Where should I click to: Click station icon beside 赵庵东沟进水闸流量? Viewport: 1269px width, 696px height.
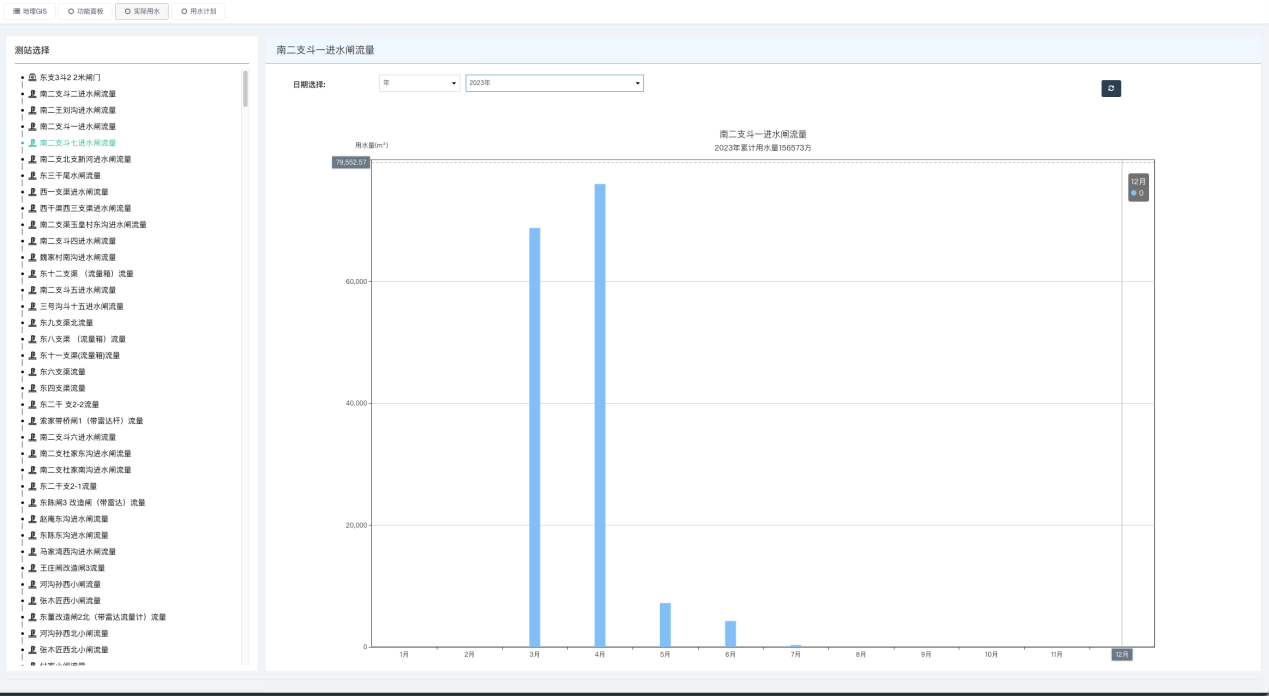tap(33, 519)
